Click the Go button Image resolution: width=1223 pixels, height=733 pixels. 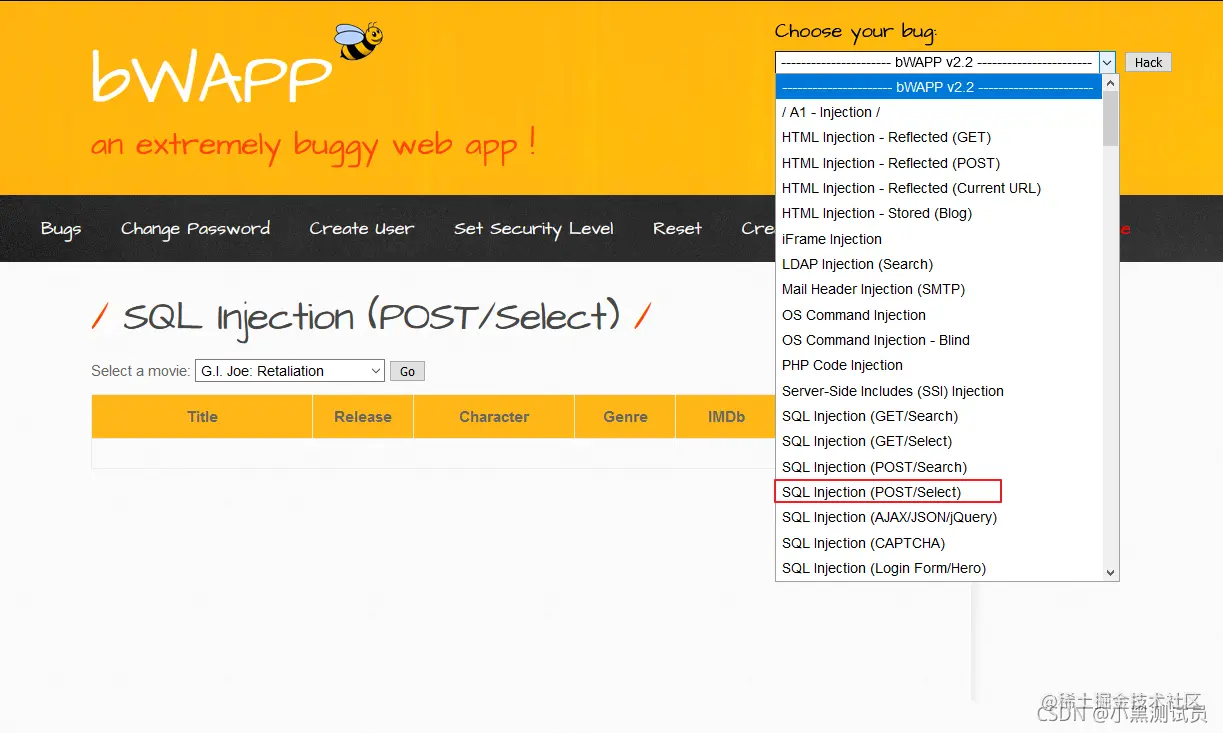point(407,371)
